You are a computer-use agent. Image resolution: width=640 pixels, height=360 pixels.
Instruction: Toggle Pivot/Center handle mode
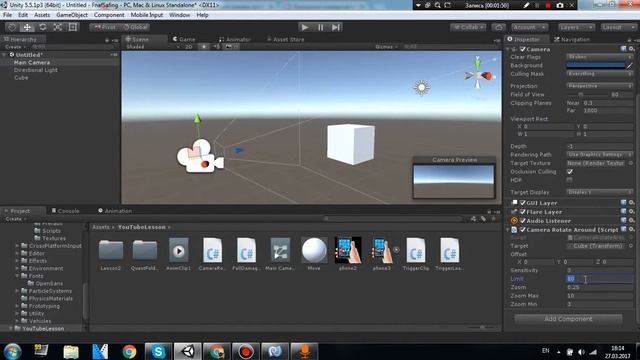coord(104,27)
